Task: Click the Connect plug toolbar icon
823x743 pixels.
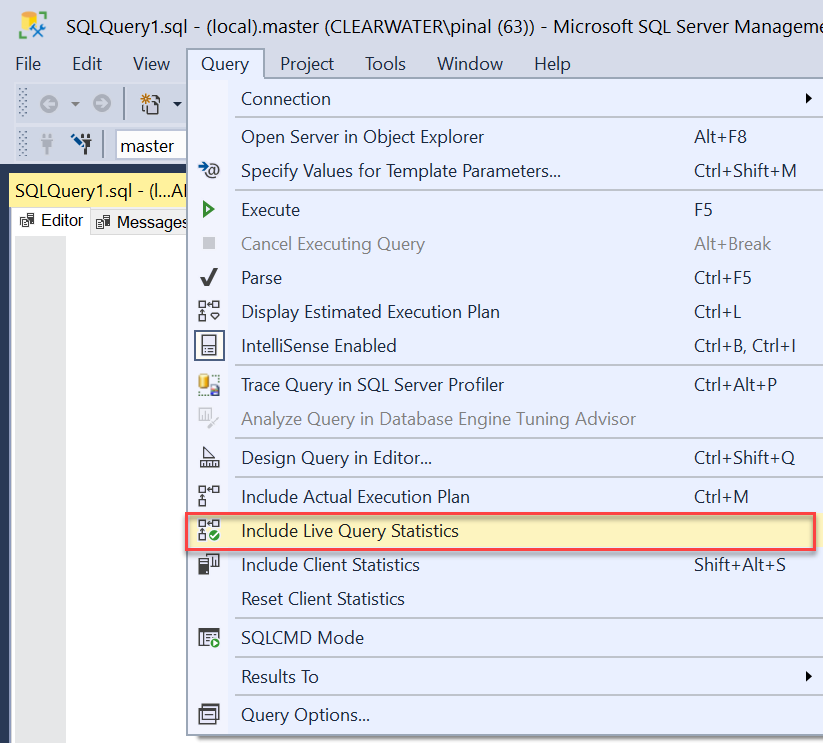Action: [x=47, y=143]
